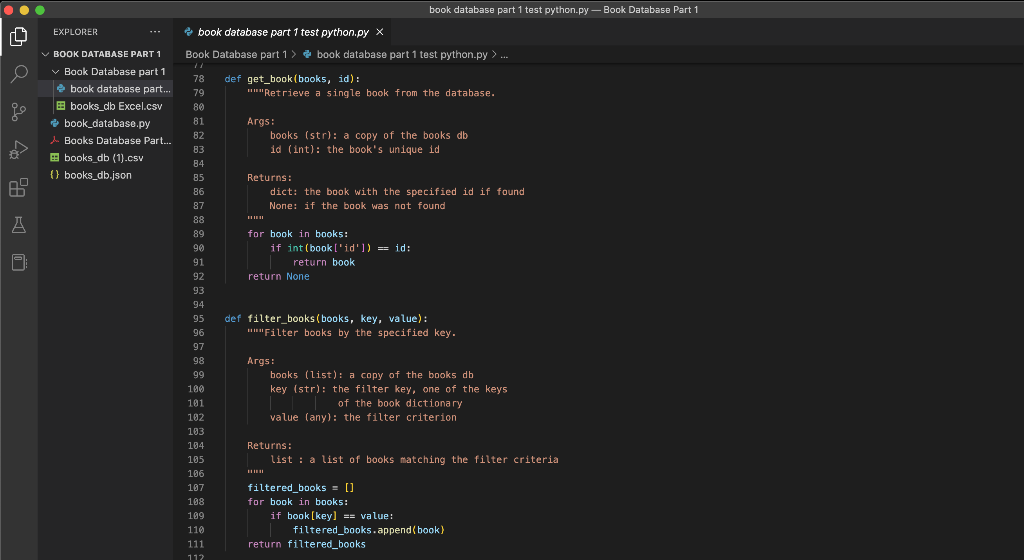
Task: Click 'filtered_books = []' code line
Action: 300,488
